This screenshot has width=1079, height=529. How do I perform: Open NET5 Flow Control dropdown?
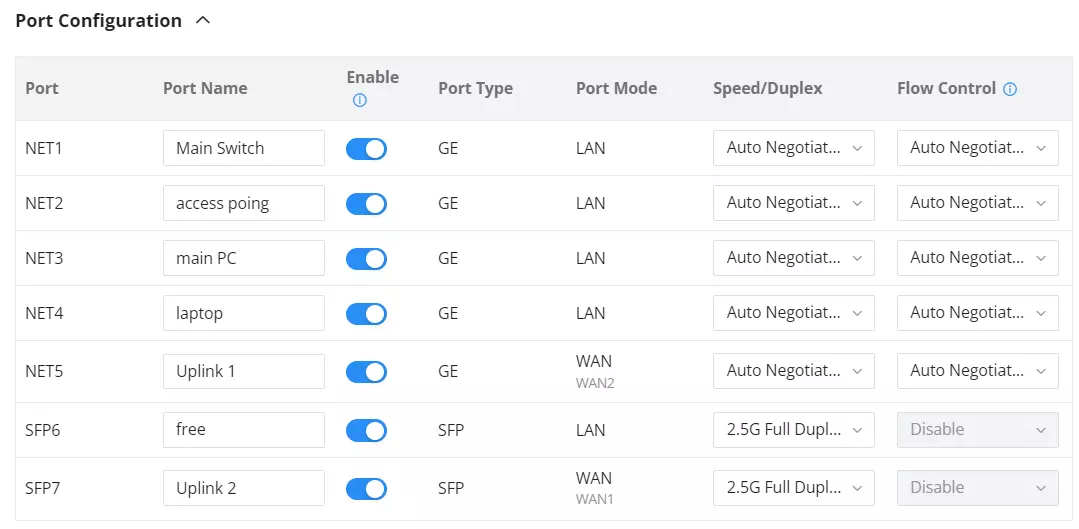pos(977,371)
